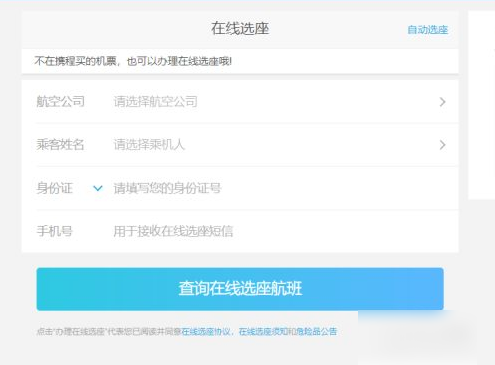Click the 乘客姓名 label
495x365 pixels.
[60, 145]
